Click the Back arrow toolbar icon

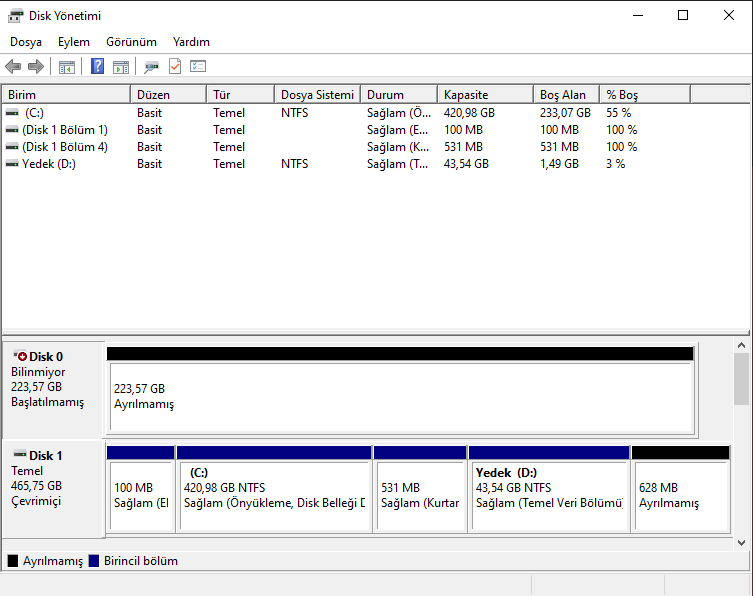click(13, 66)
